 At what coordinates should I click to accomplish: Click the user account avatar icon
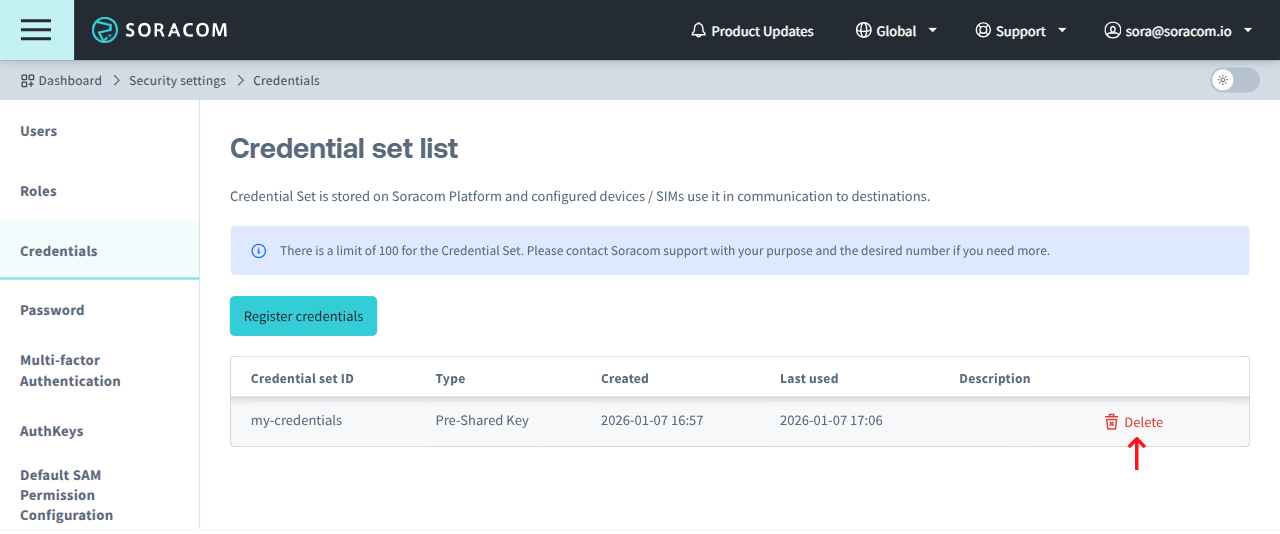(1112, 31)
